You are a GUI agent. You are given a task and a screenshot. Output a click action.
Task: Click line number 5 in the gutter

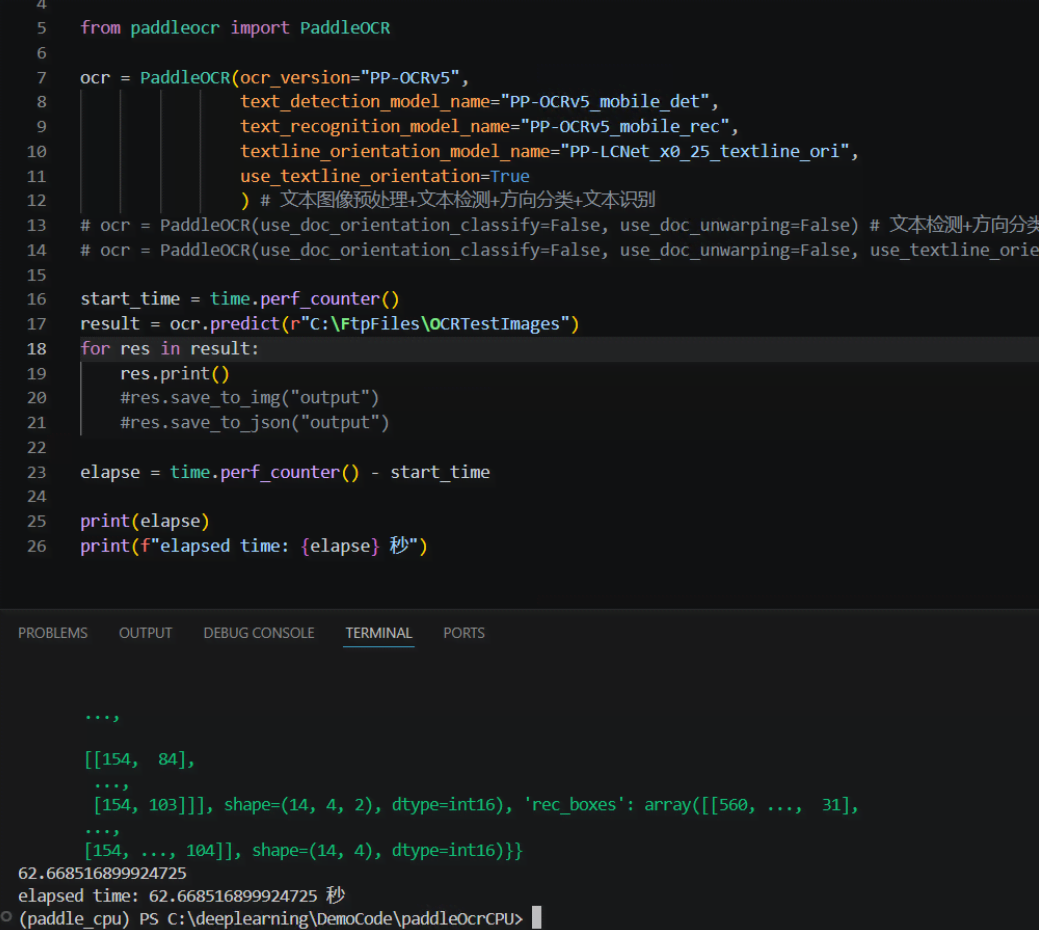41,28
